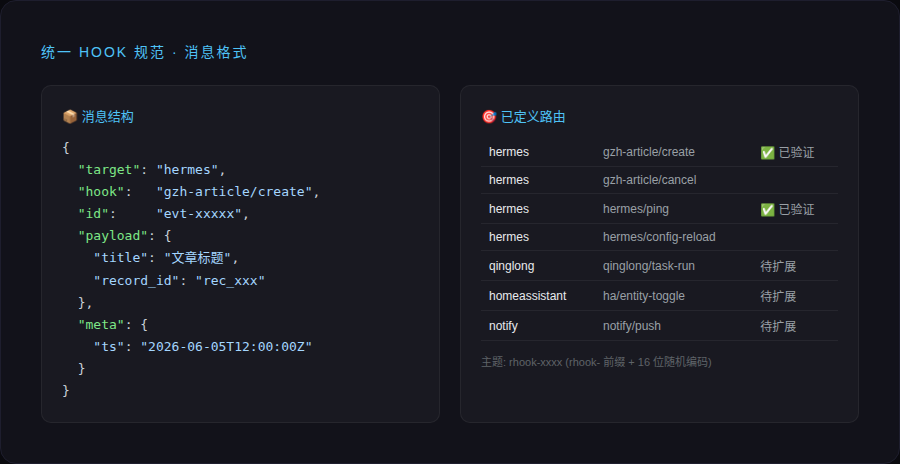Image resolution: width=900 pixels, height=464 pixels.
Task: Click the "rec_xxx" value
Action: coord(230,281)
